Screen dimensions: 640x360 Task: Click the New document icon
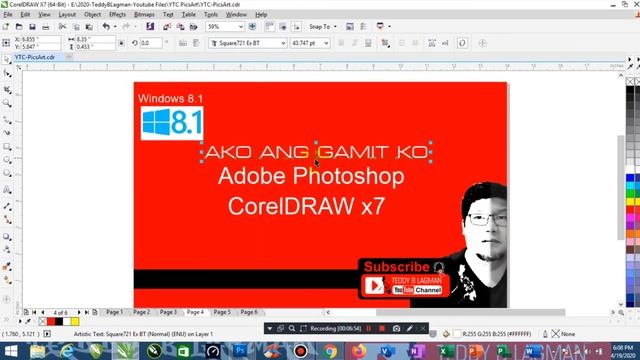pos(6,27)
